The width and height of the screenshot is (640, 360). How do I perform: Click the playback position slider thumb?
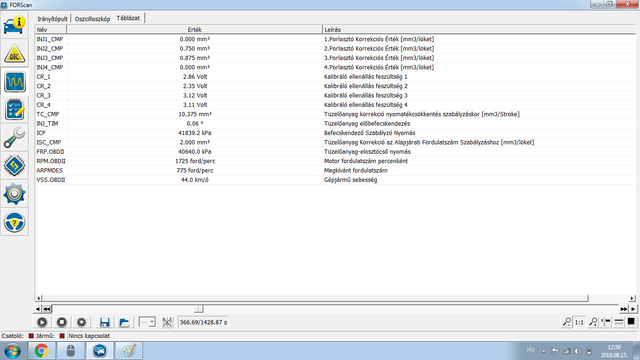pos(199,309)
